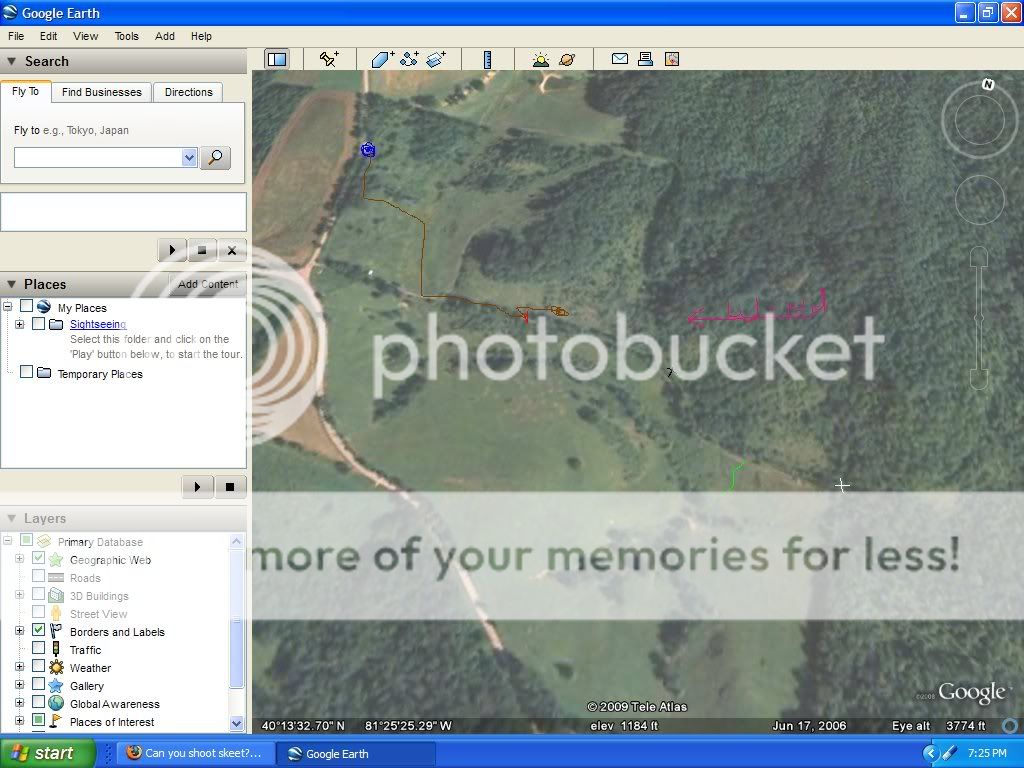The width and height of the screenshot is (1024, 768).
Task: Click the Borders and Labels flag icon
Action: pos(56,631)
